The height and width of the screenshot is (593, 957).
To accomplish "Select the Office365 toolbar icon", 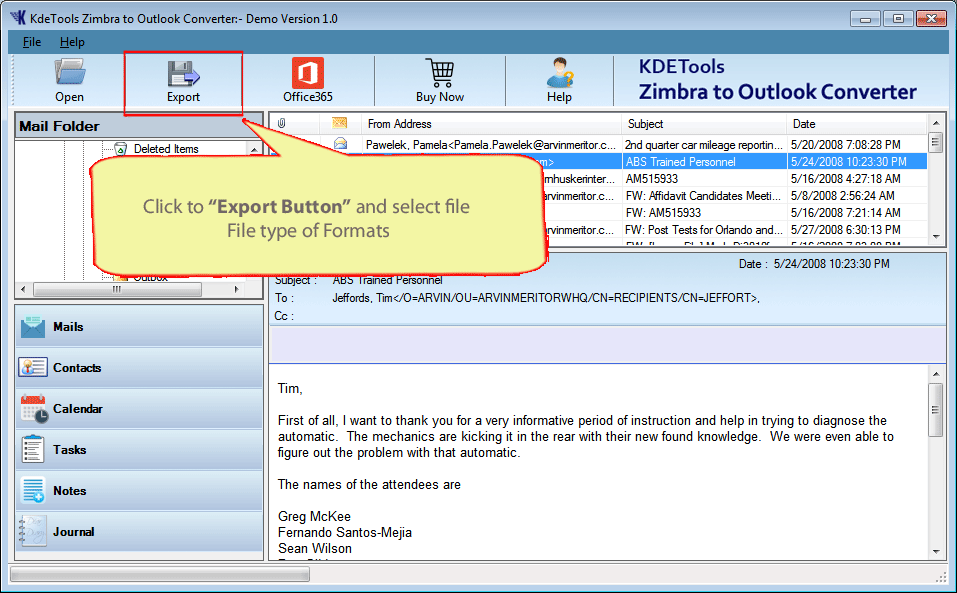I will [x=308, y=73].
